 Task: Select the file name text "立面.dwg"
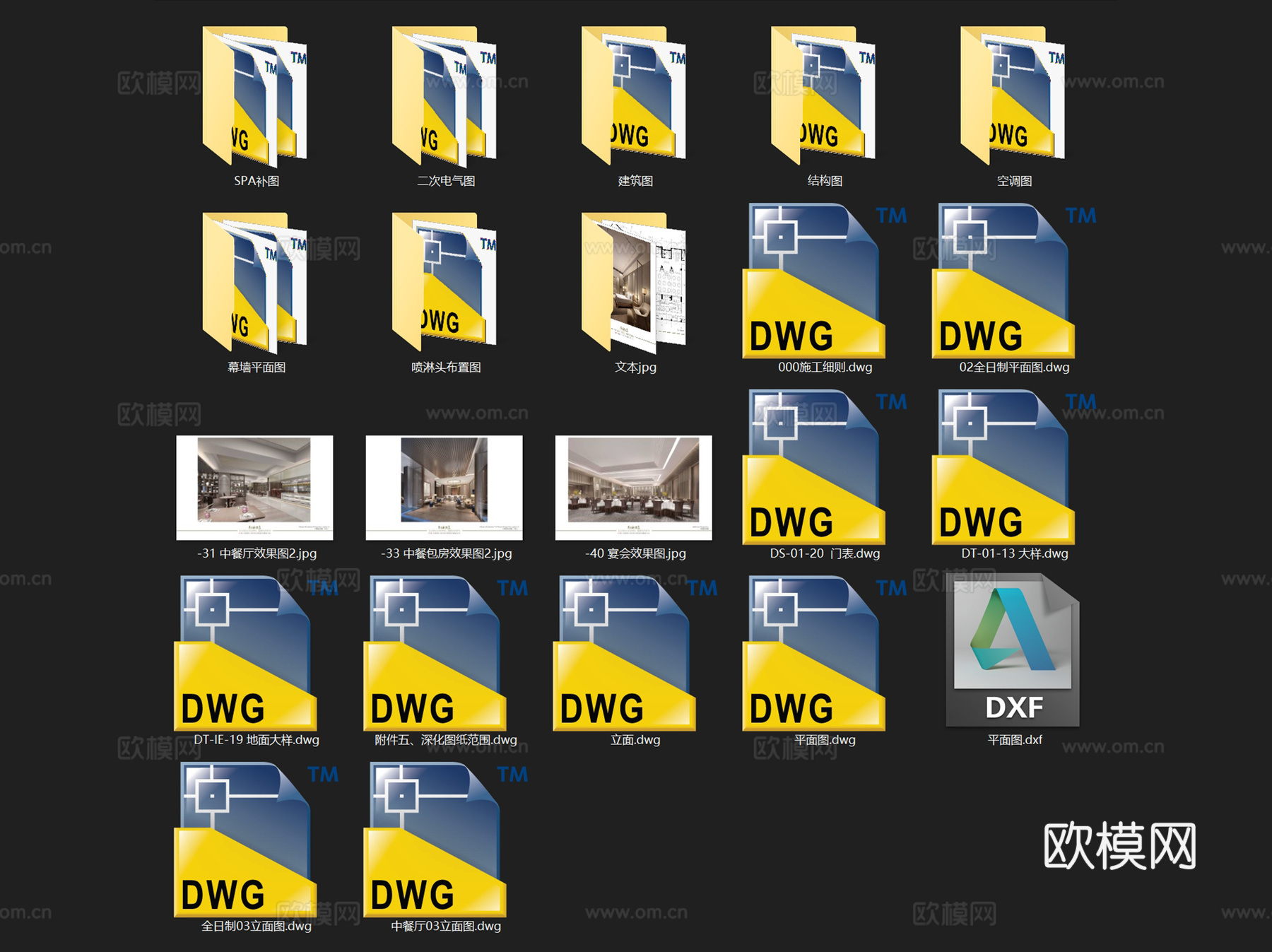pyautogui.click(x=635, y=740)
